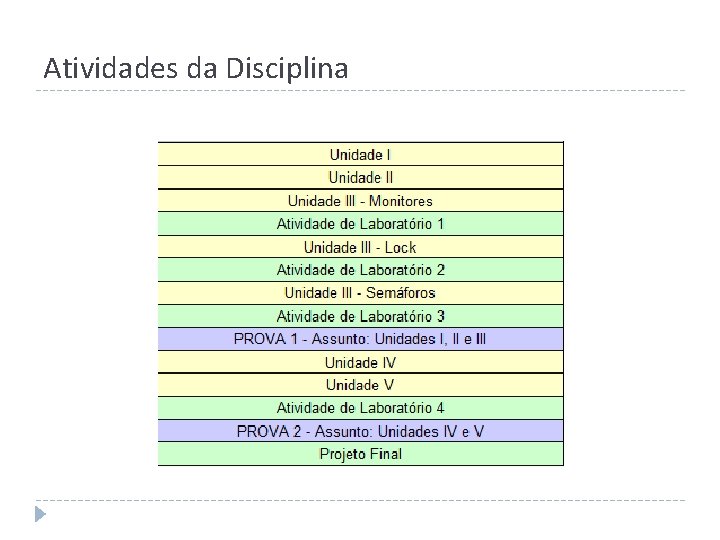Select the Unidade II row

tap(360, 177)
